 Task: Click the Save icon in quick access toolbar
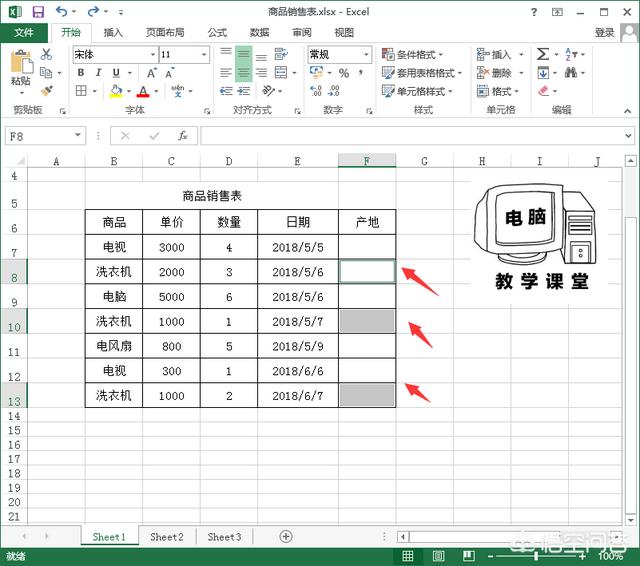[x=37, y=12]
